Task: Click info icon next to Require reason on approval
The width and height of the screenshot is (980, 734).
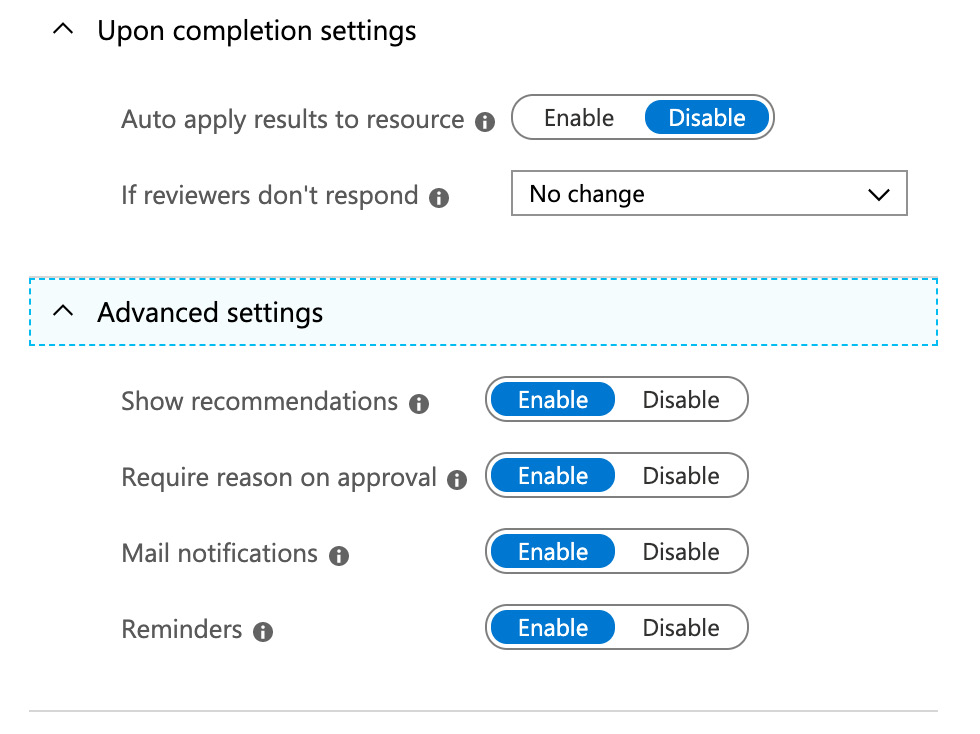Action: [457, 480]
